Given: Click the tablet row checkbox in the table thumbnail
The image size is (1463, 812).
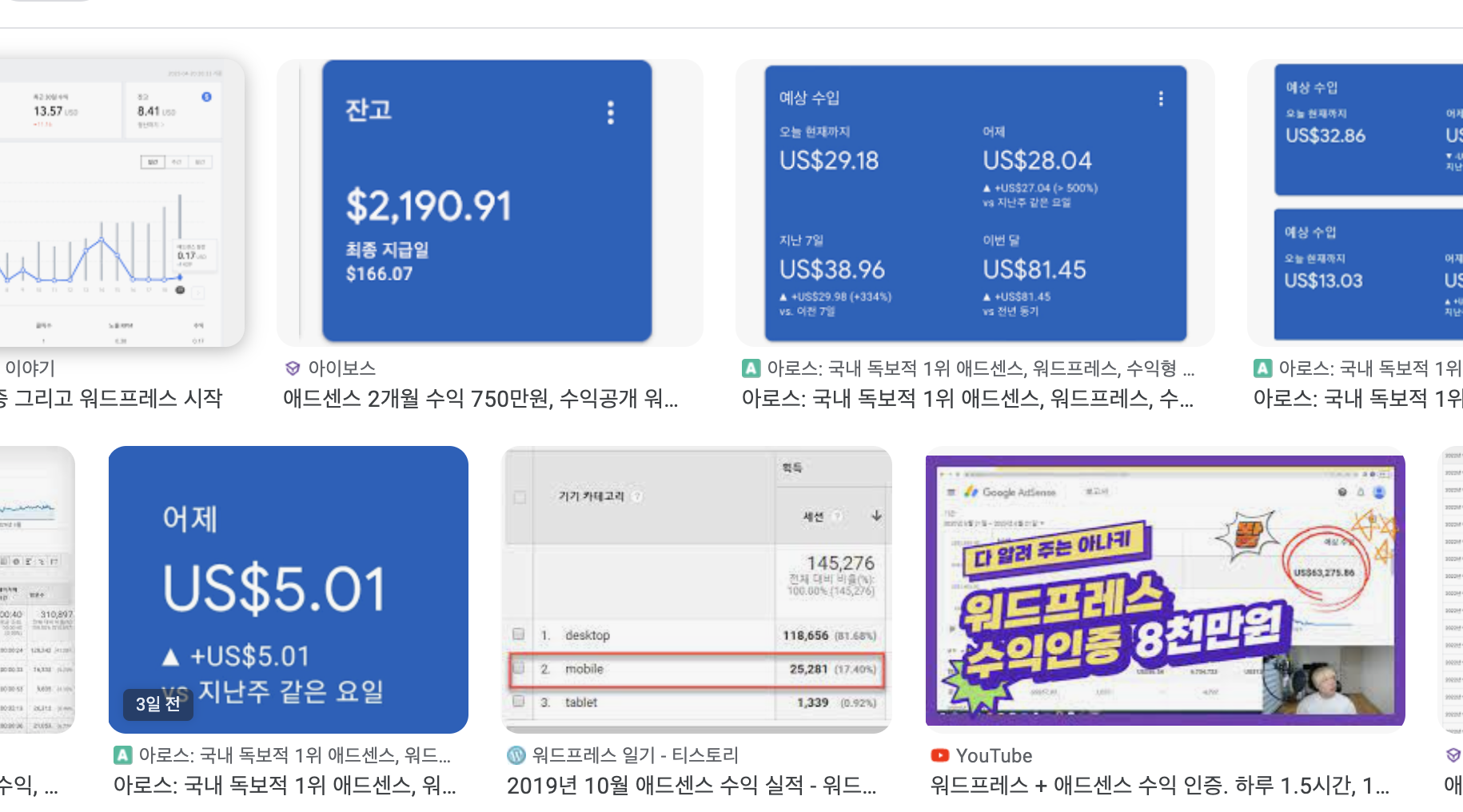Looking at the screenshot, I should (519, 701).
